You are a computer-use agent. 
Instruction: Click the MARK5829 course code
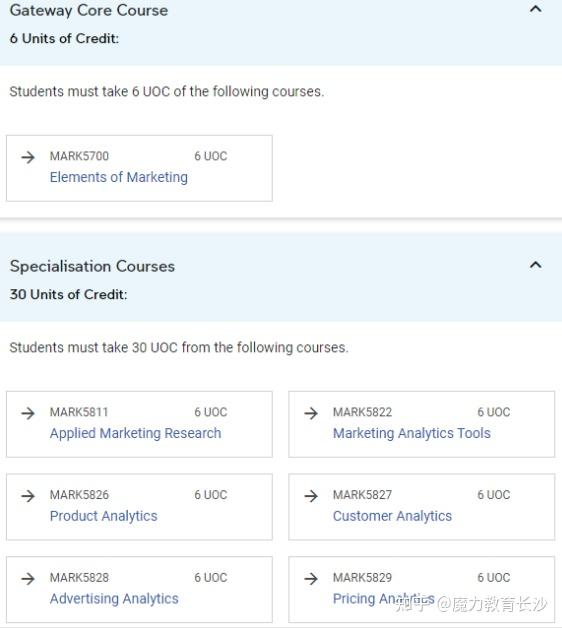tap(363, 578)
